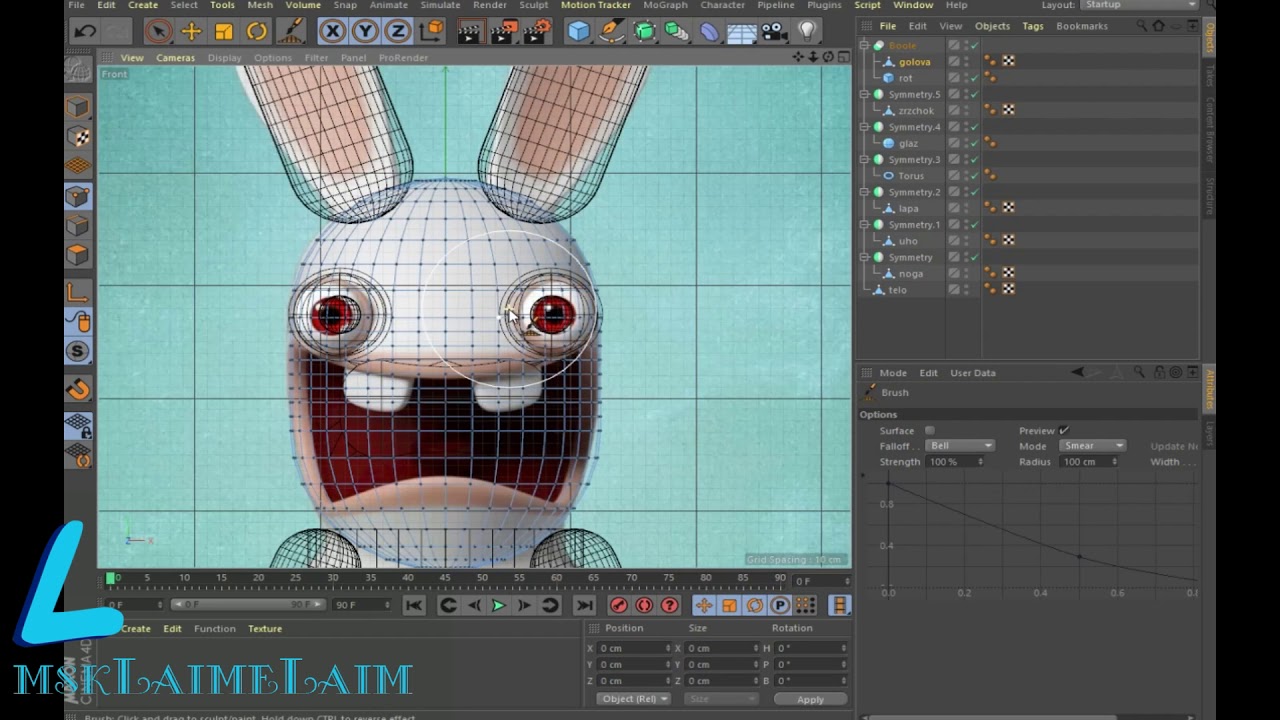Toggle Y axis lock
Image resolution: width=1280 pixels, height=720 pixels.
tap(365, 31)
